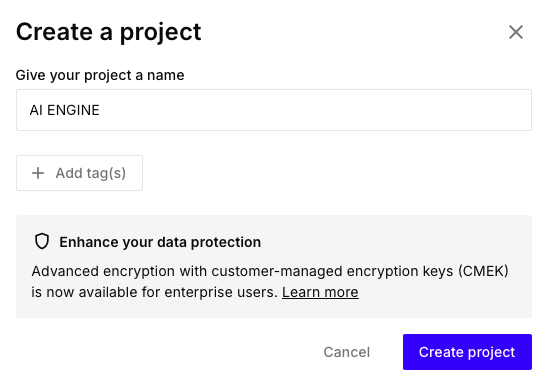Viewport: 557px width, 392px height.
Task: Open the Add tag(s) control
Action: point(79,173)
